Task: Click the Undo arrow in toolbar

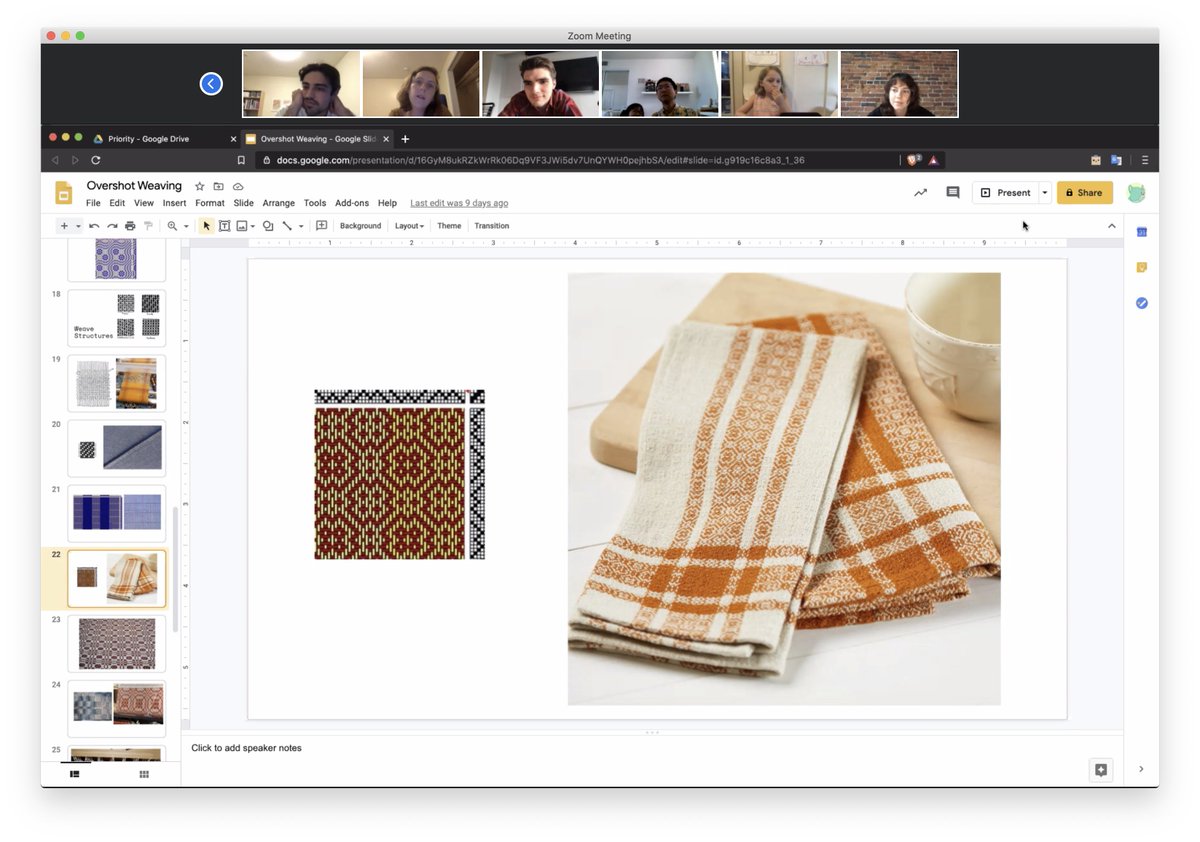Action: (x=94, y=226)
